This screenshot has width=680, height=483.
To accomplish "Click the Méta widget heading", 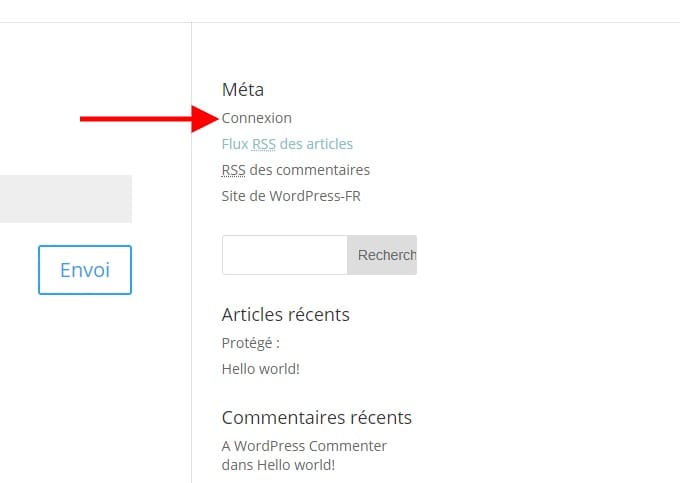I will pos(243,90).
